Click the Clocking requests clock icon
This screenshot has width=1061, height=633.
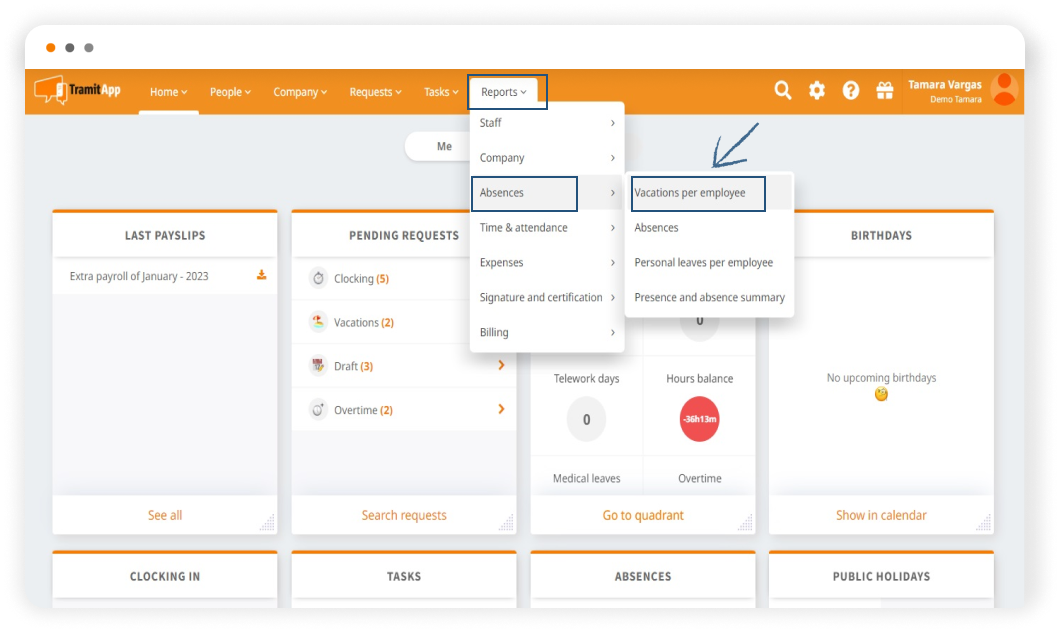[x=318, y=279]
